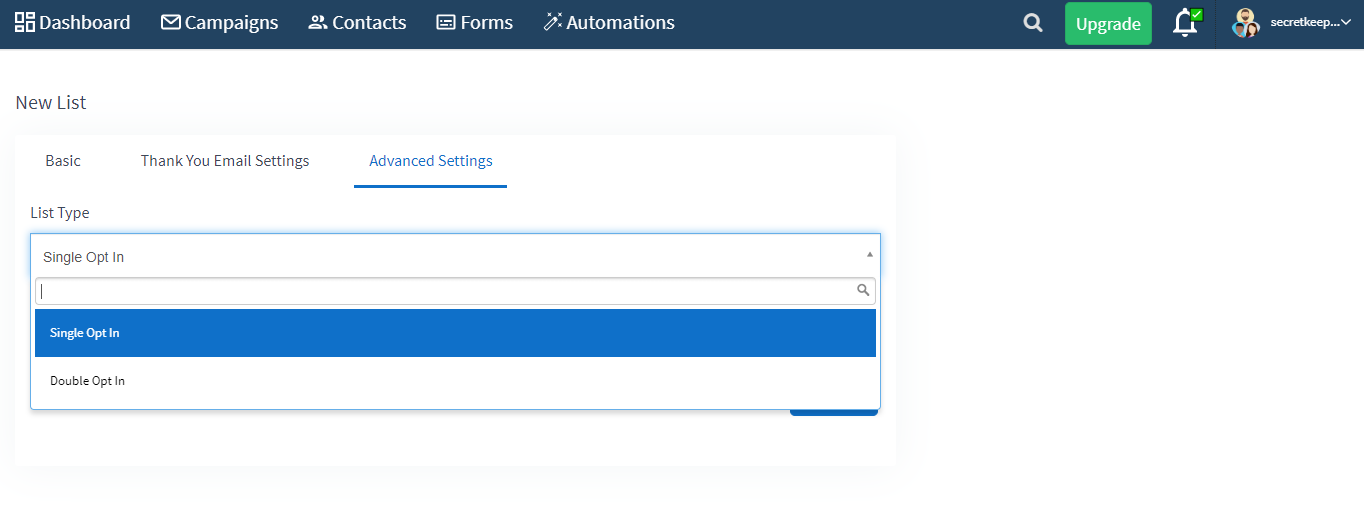
Task: Expand the secretkeep account menu chevron
Action: (x=1345, y=22)
